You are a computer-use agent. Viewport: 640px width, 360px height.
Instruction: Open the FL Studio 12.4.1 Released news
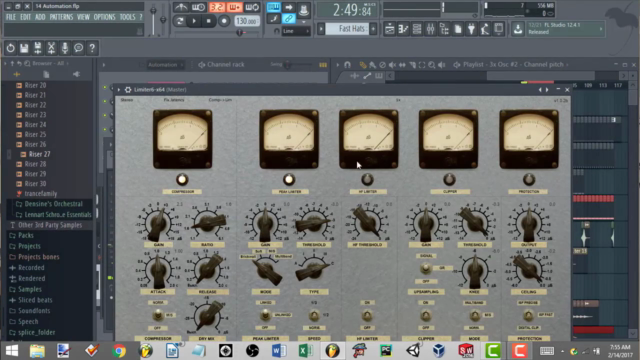(x=565, y=29)
